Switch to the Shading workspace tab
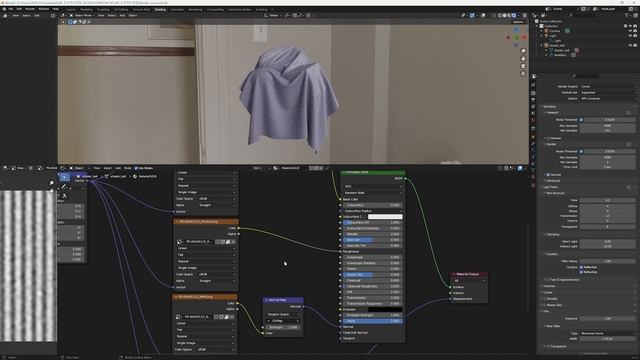Viewport: 640px width, 360px height. 160,9
